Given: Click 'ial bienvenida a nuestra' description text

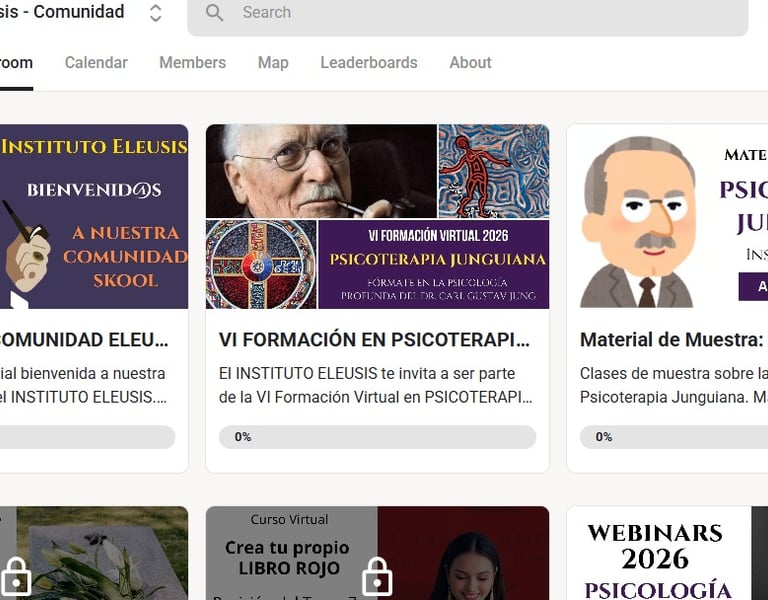Looking at the screenshot, I should coord(83,374).
